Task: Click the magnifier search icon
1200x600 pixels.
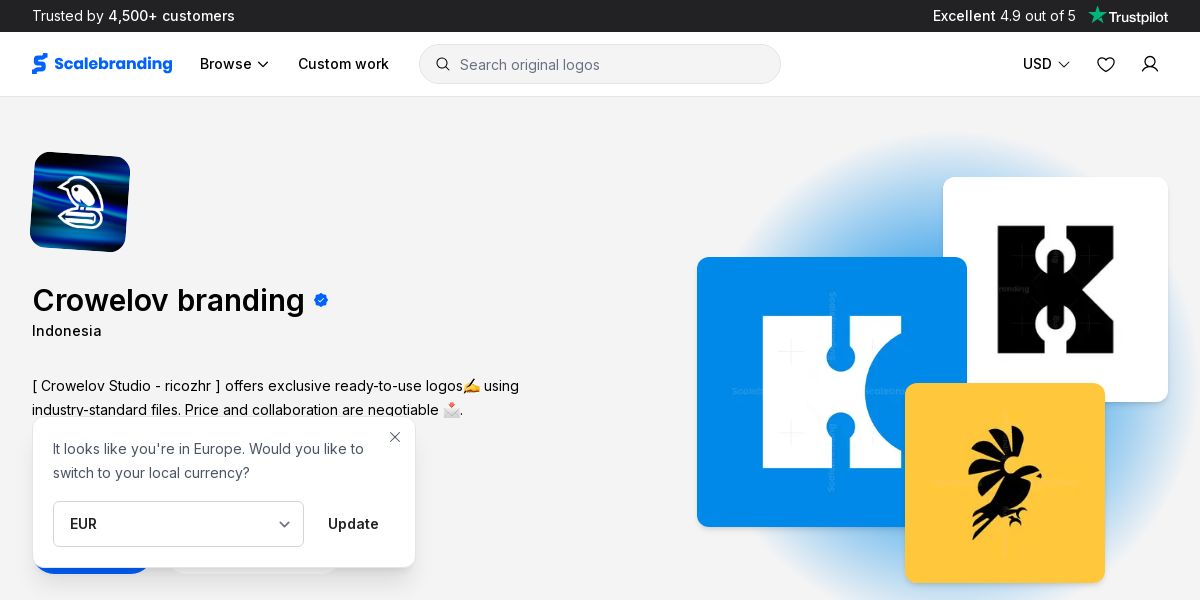Action: coord(443,64)
